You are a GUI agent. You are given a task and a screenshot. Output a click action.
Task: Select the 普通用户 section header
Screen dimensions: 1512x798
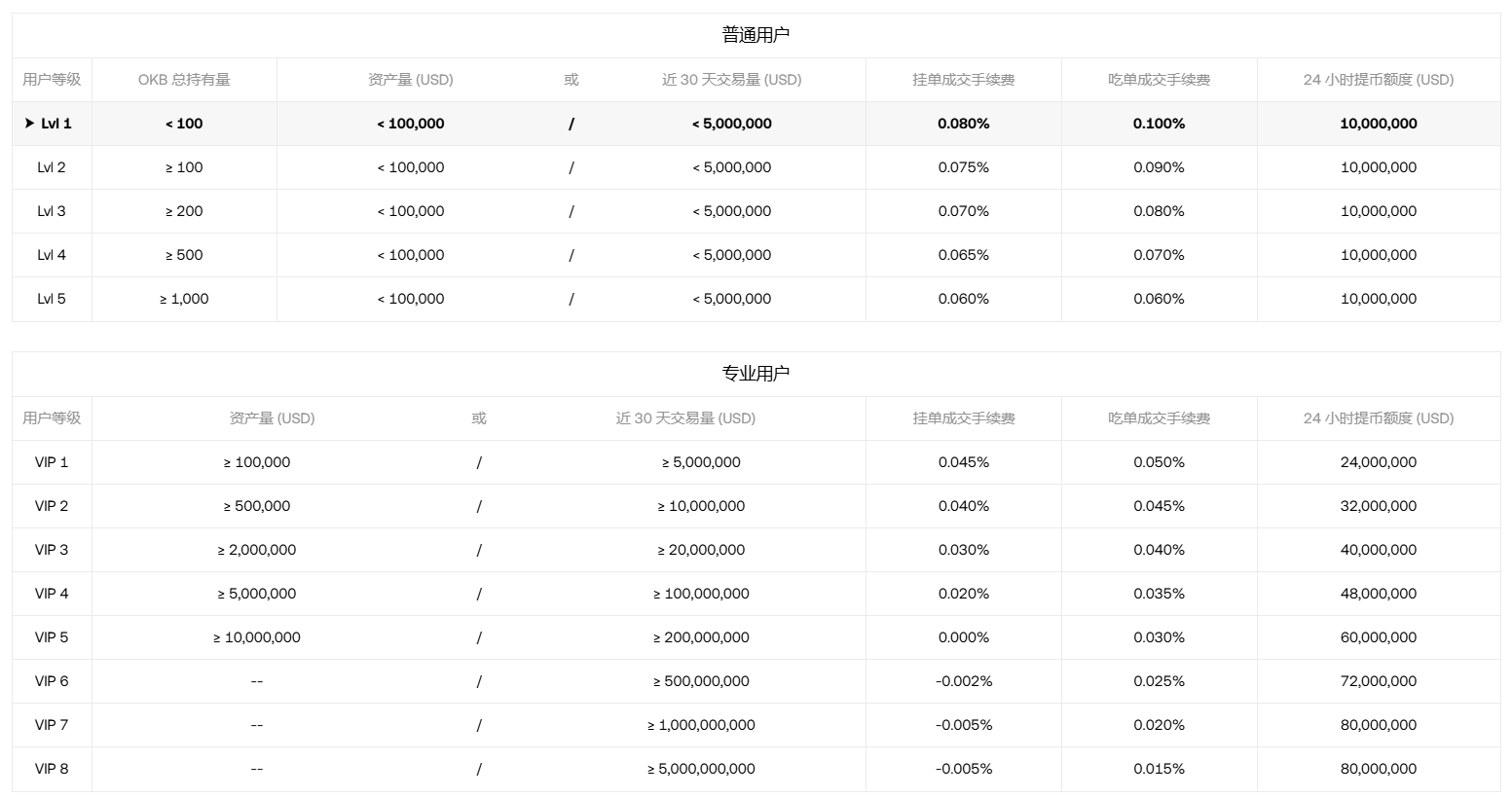756,35
